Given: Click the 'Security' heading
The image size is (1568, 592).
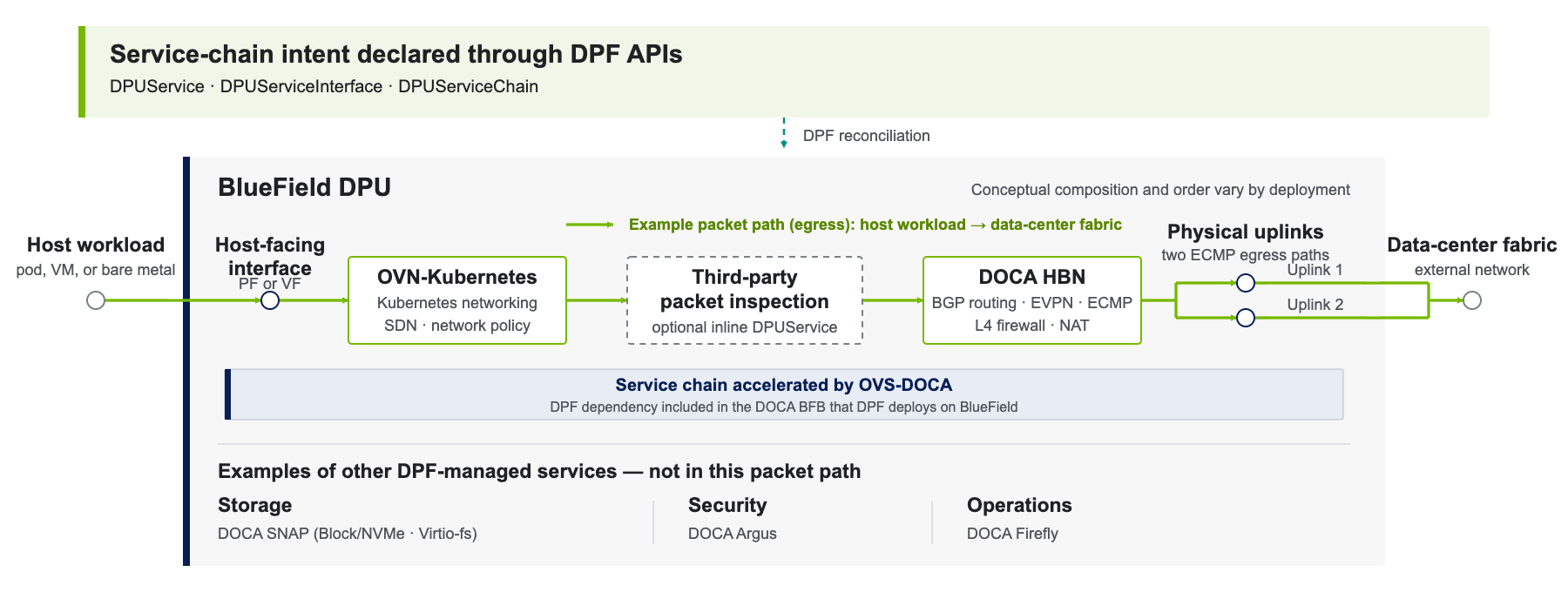Looking at the screenshot, I should point(727,505).
